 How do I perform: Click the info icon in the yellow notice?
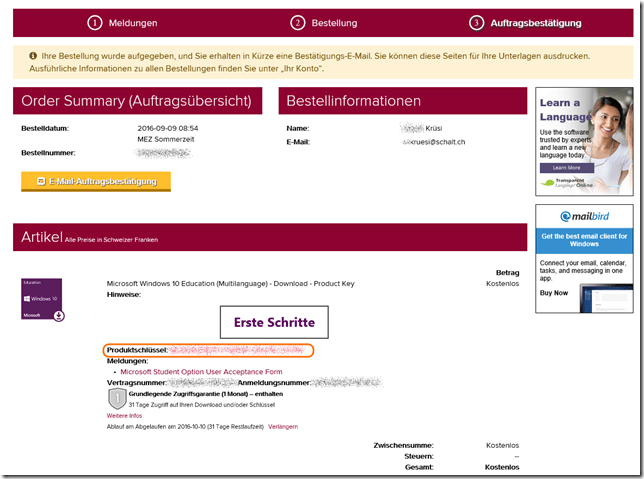(33, 56)
